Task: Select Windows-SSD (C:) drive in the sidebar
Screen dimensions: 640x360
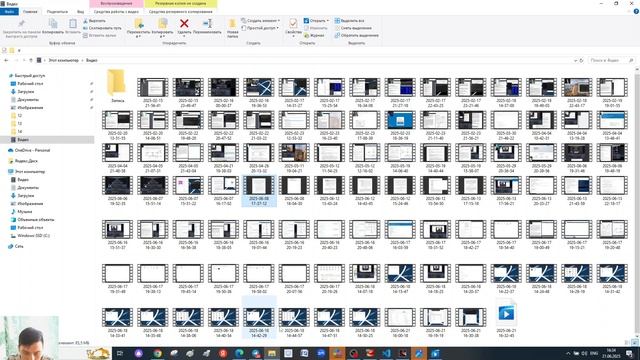Action: (33, 236)
